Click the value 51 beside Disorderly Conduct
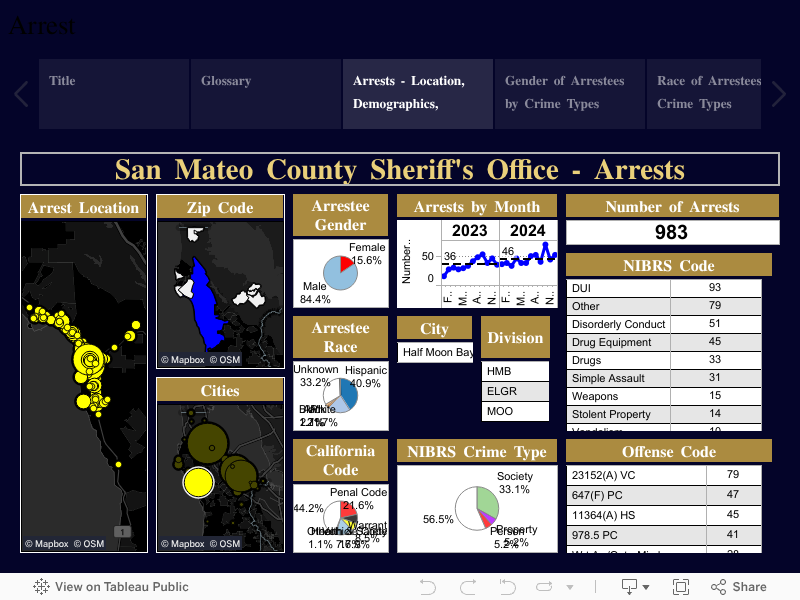The image size is (800, 600). 715,323
